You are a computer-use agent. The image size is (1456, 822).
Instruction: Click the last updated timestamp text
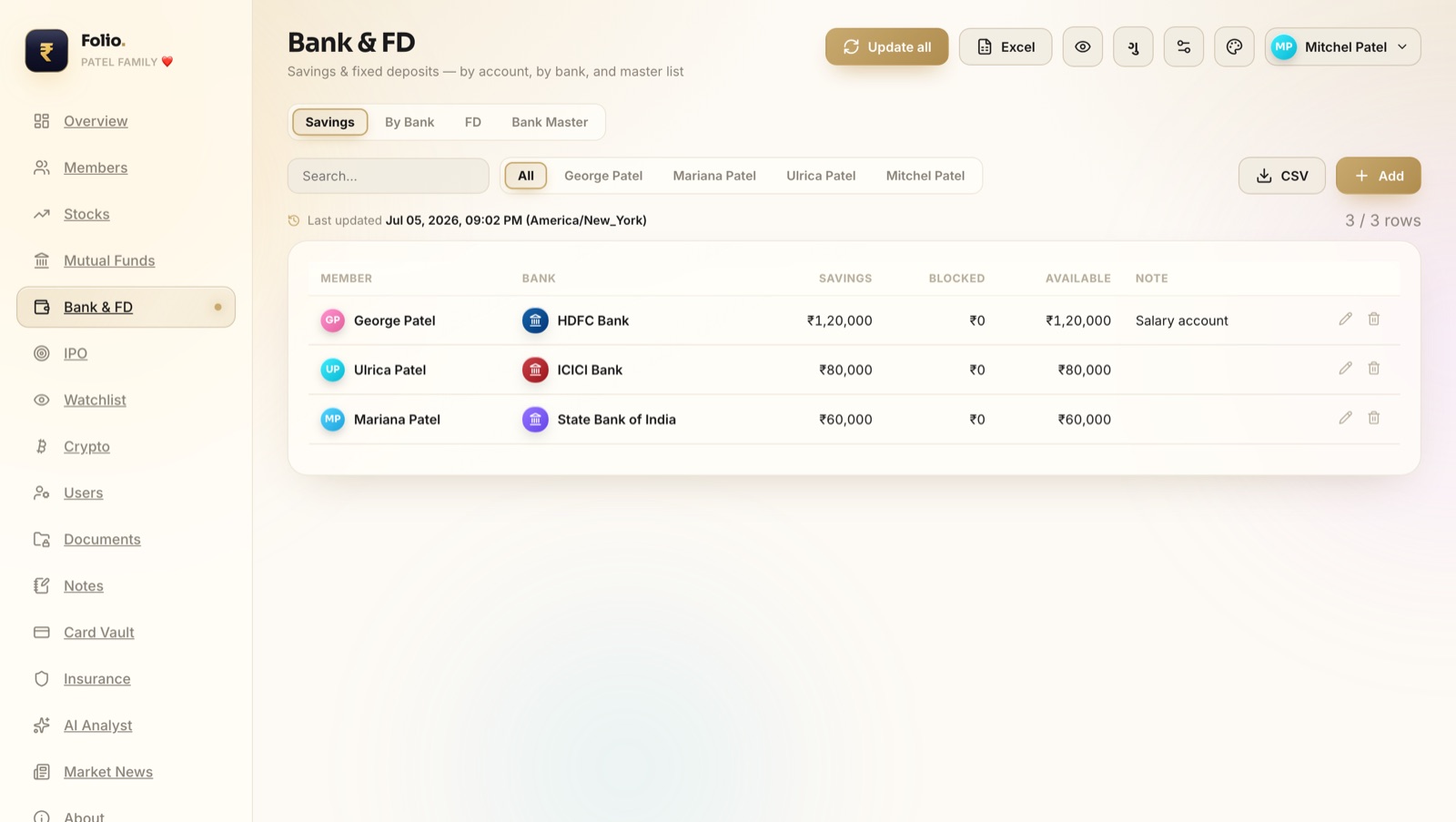click(516, 220)
